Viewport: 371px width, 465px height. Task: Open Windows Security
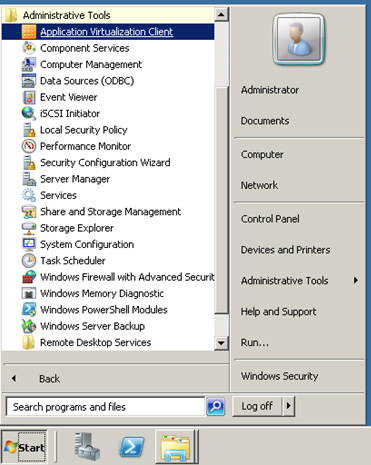point(280,376)
